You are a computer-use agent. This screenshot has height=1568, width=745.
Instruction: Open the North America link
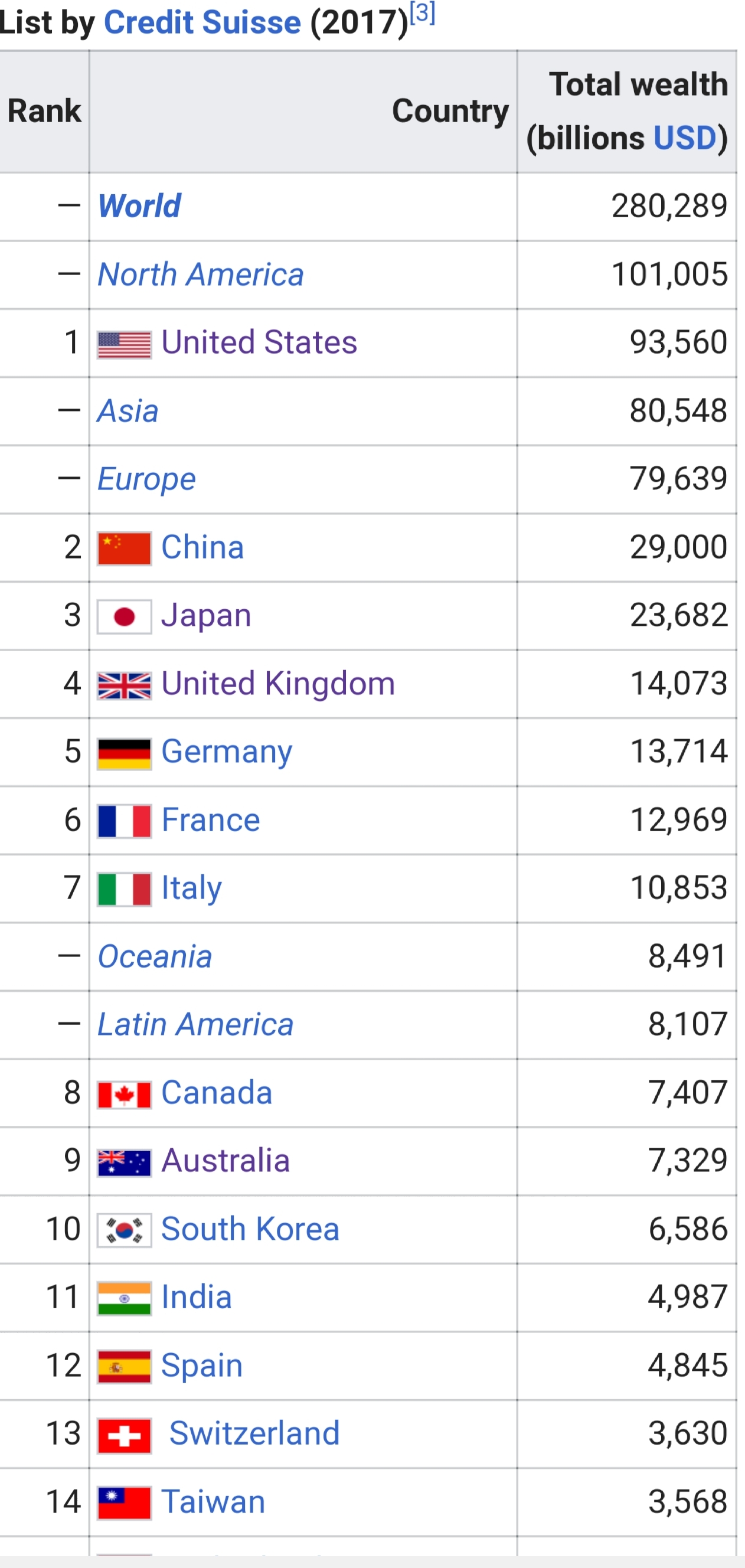coord(201,275)
